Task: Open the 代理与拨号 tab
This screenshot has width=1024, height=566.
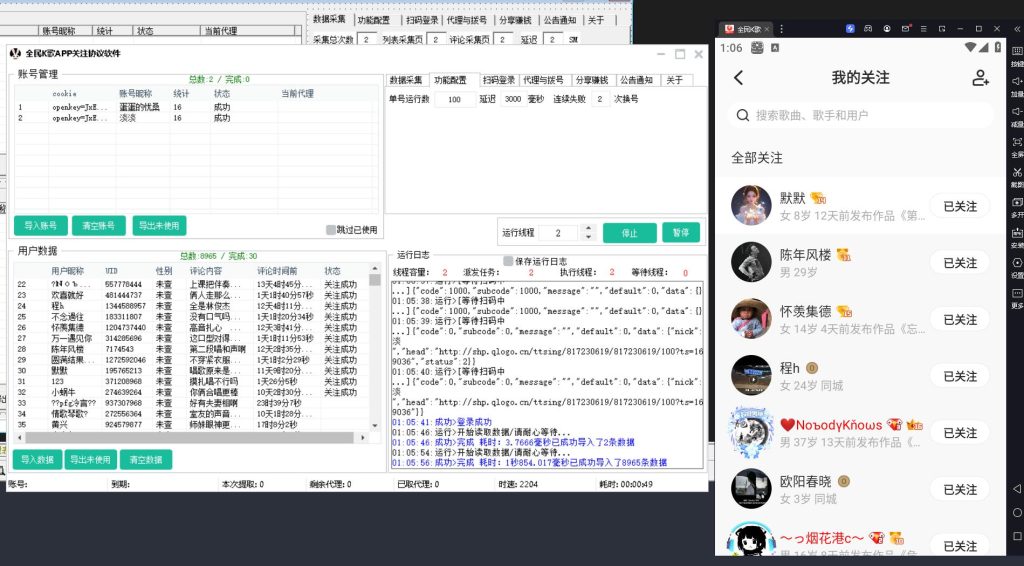Action: 543,80
